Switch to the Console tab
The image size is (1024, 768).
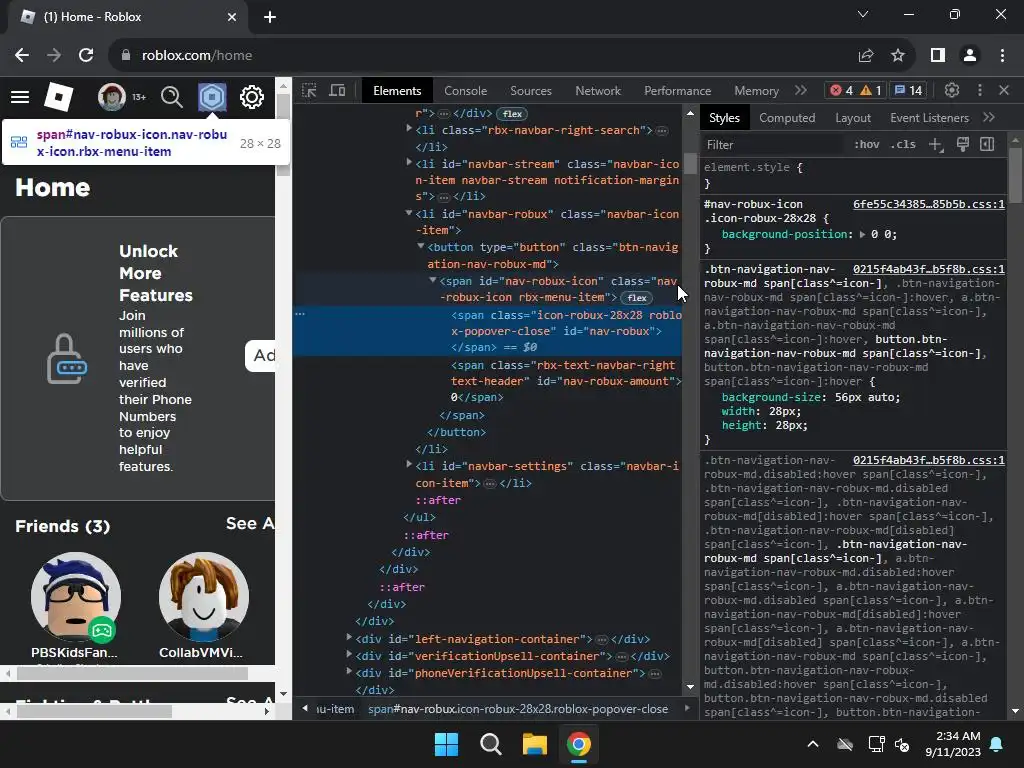tap(466, 91)
